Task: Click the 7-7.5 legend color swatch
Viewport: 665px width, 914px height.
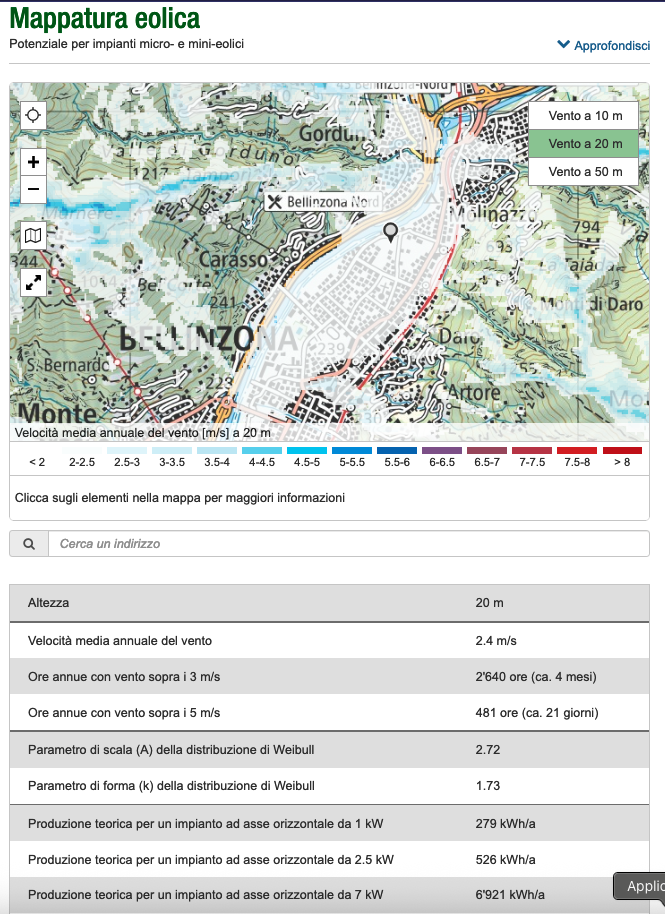Action: [532, 451]
